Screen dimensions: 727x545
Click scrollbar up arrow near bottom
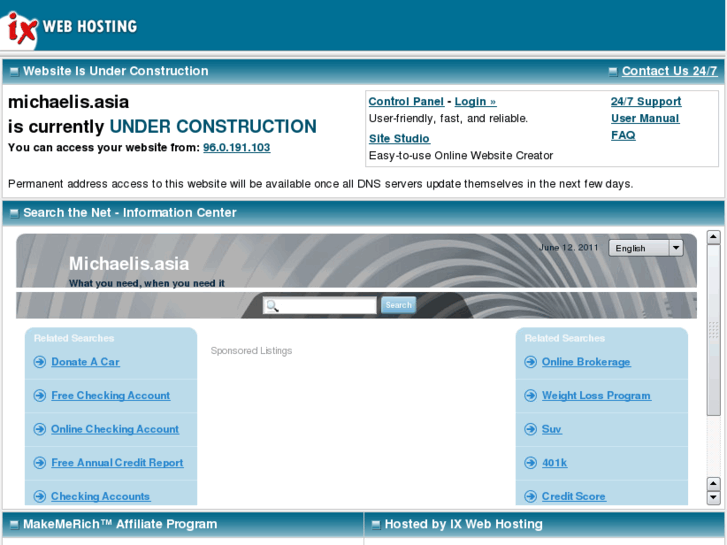pyautogui.click(x=713, y=484)
